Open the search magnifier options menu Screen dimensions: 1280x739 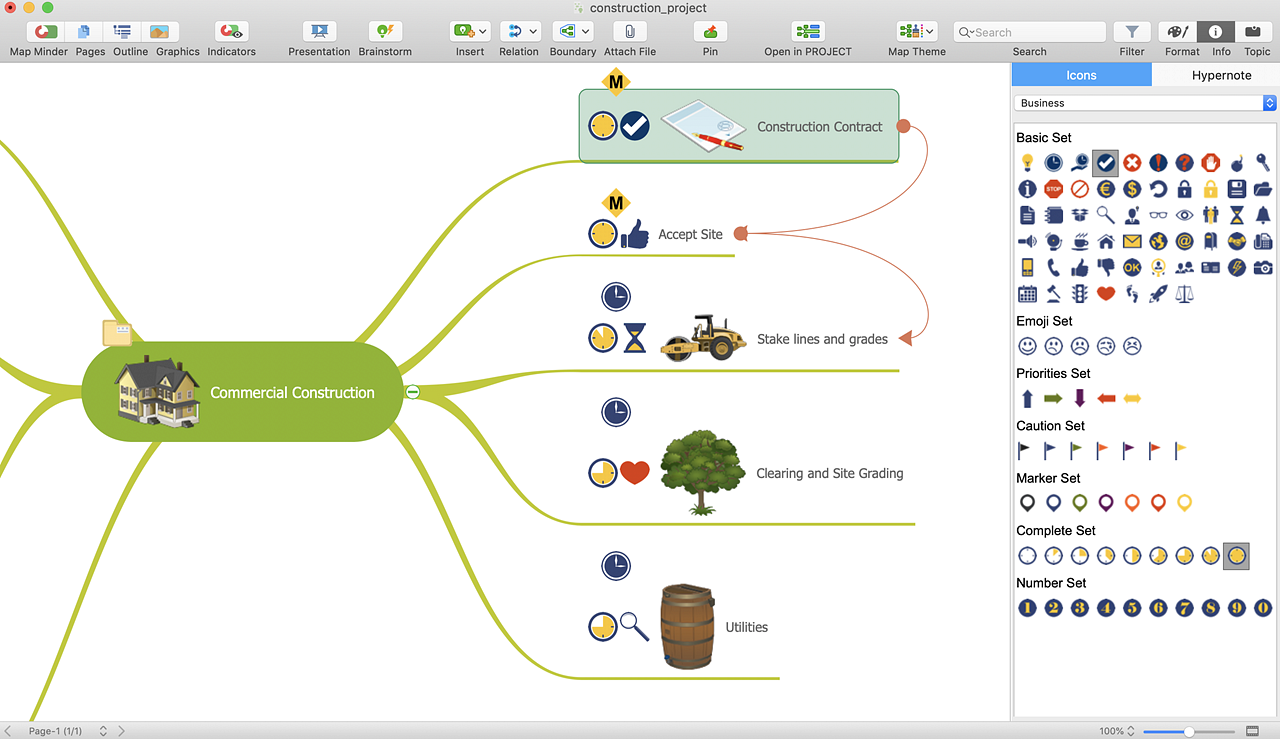tap(967, 32)
